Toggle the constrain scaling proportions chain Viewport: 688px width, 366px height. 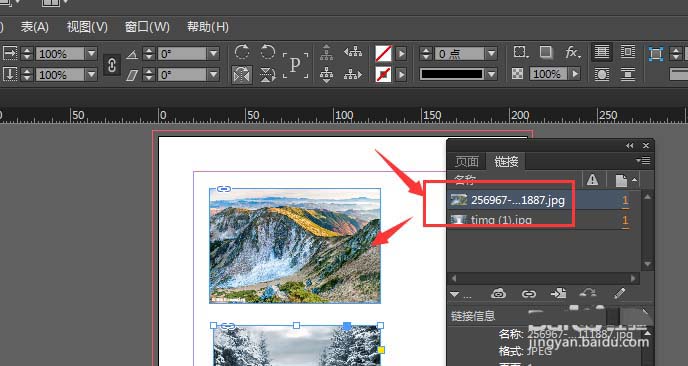(x=112, y=65)
